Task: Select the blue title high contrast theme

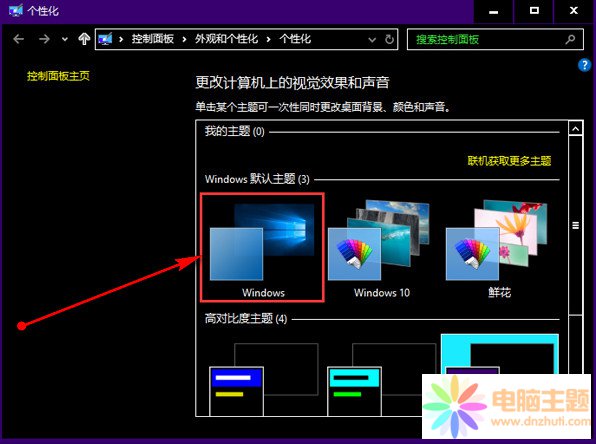Action: (263, 379)
